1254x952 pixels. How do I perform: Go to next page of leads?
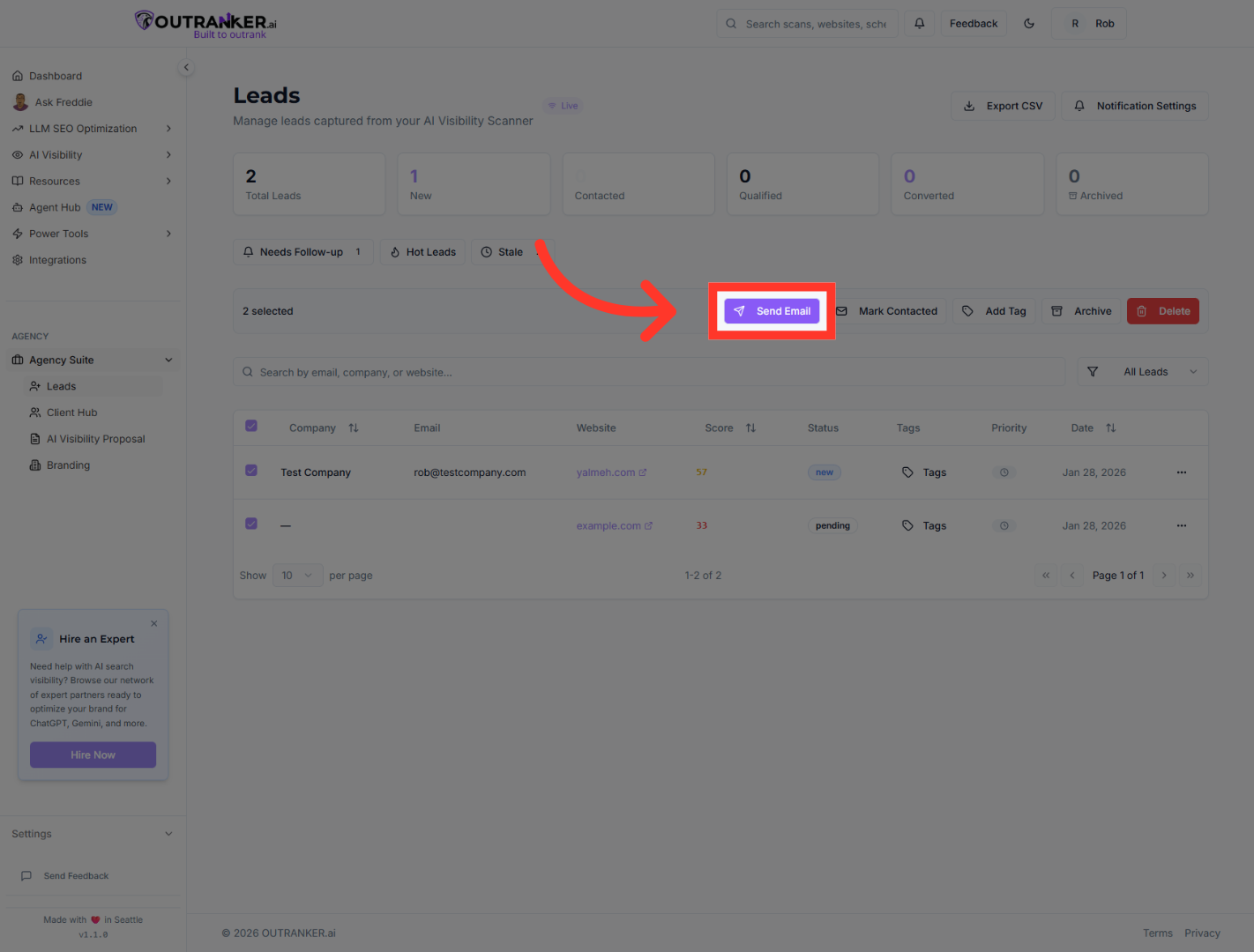click(1164, 576)
